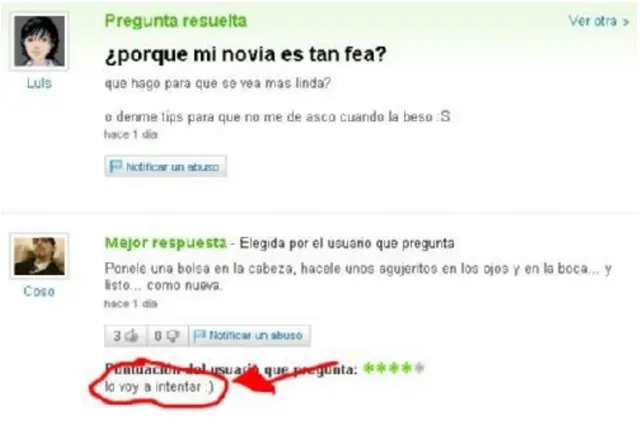Open Coso's profile photo
Screen dimensions: 640x424
(39, 256)
